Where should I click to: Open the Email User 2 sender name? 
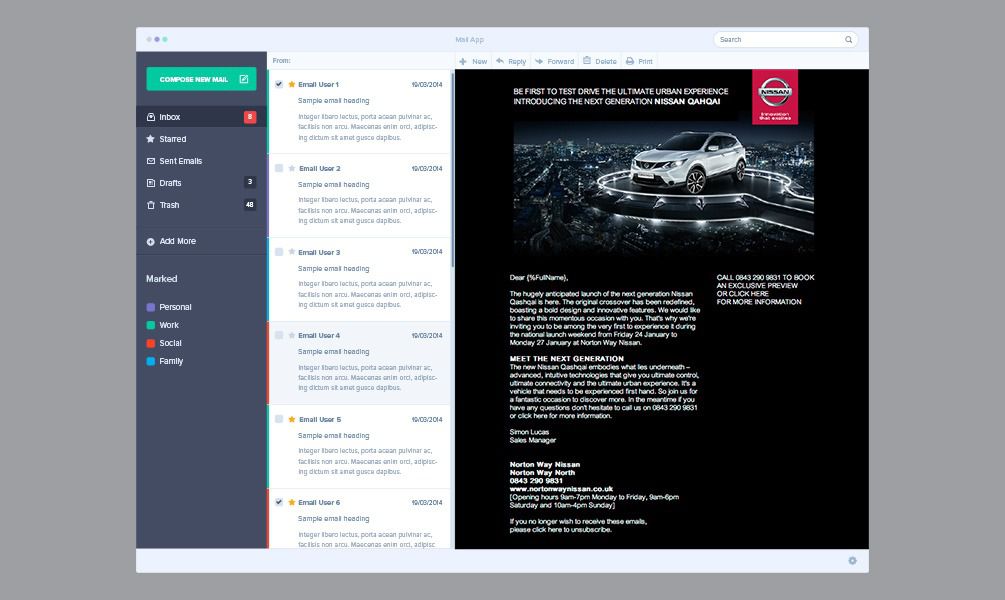tap(319, 169)
